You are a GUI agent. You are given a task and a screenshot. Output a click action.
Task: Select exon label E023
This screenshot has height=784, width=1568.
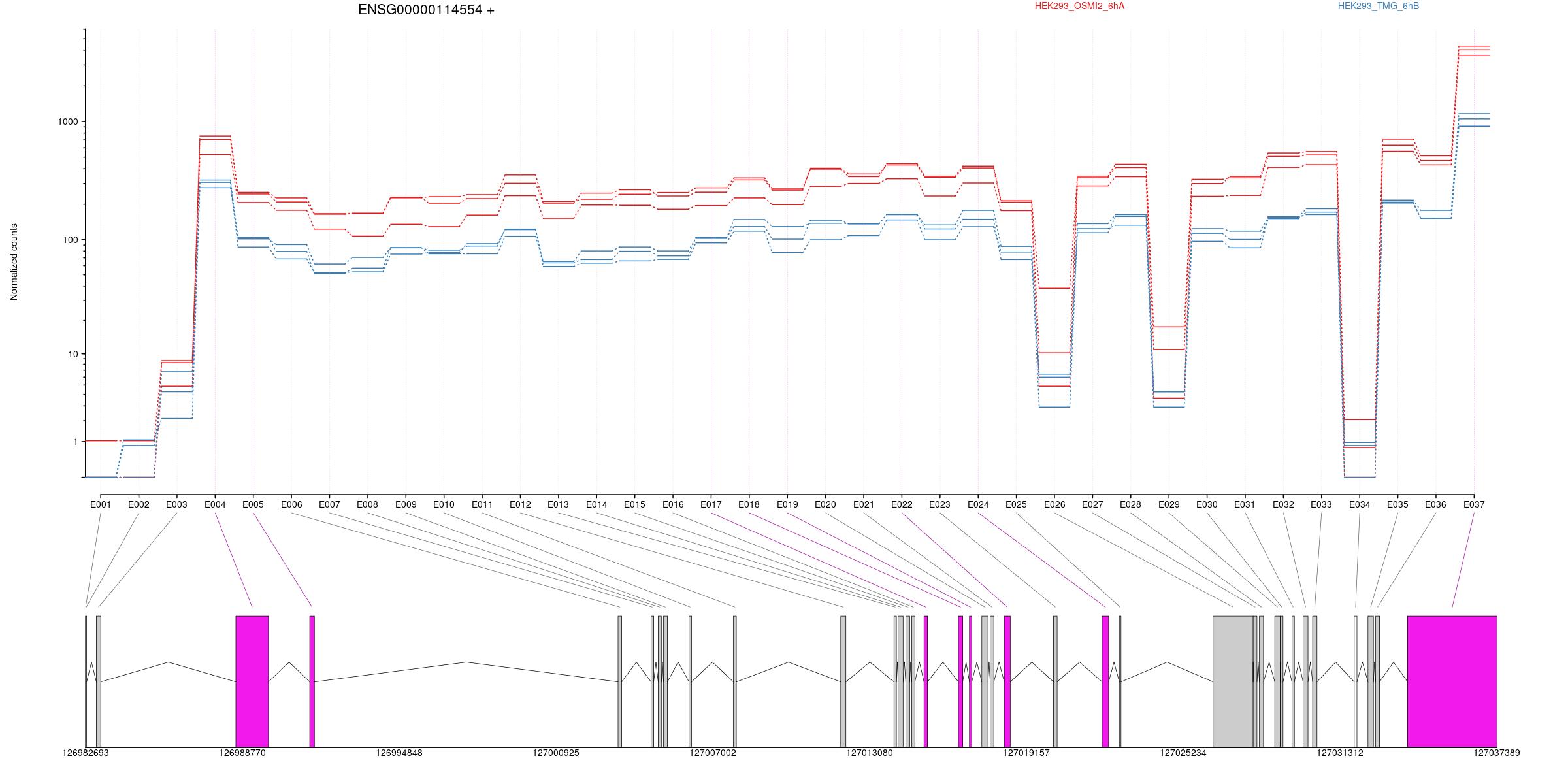(939, 504)
